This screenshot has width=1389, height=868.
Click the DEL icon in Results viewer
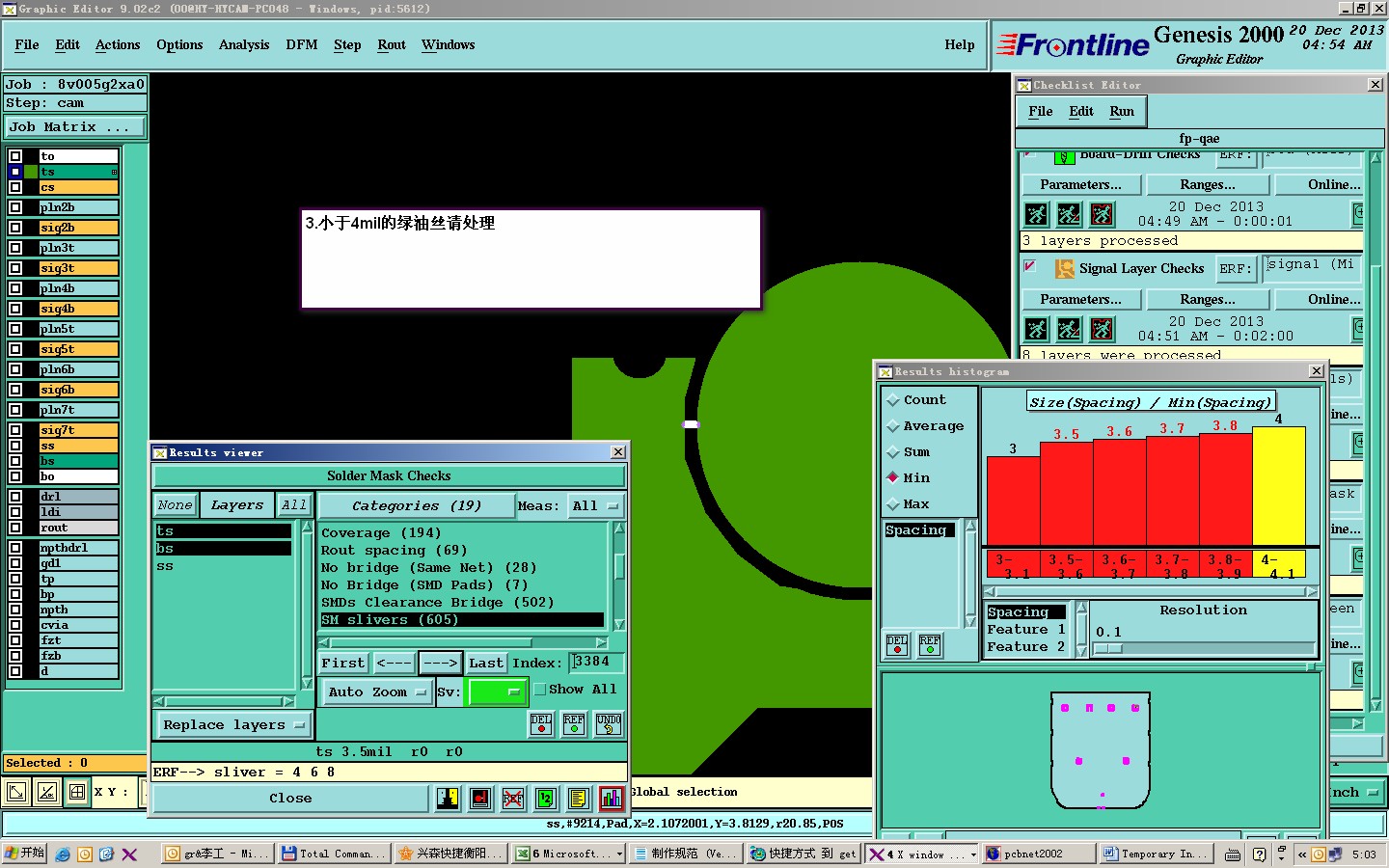point(541,724)
